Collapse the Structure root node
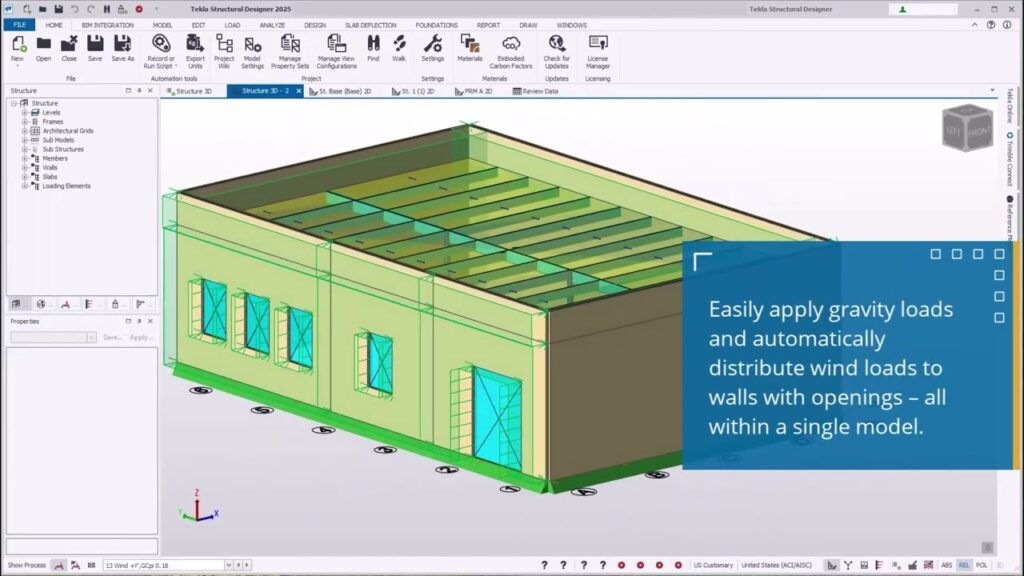The image size is (1024, 576). point(14,103)
